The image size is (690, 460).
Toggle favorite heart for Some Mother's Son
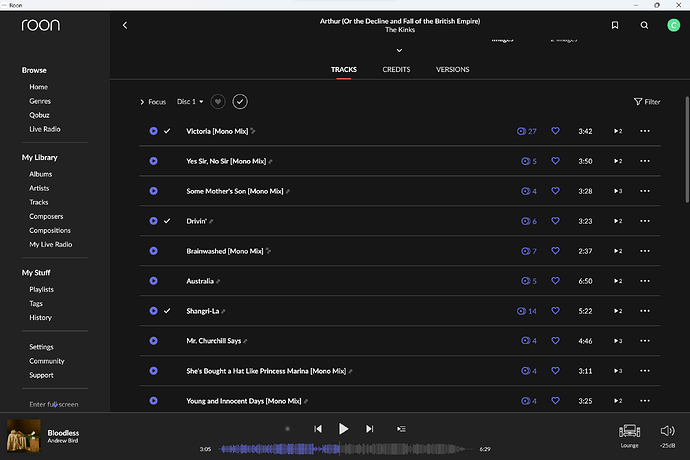tap(555, 191)
